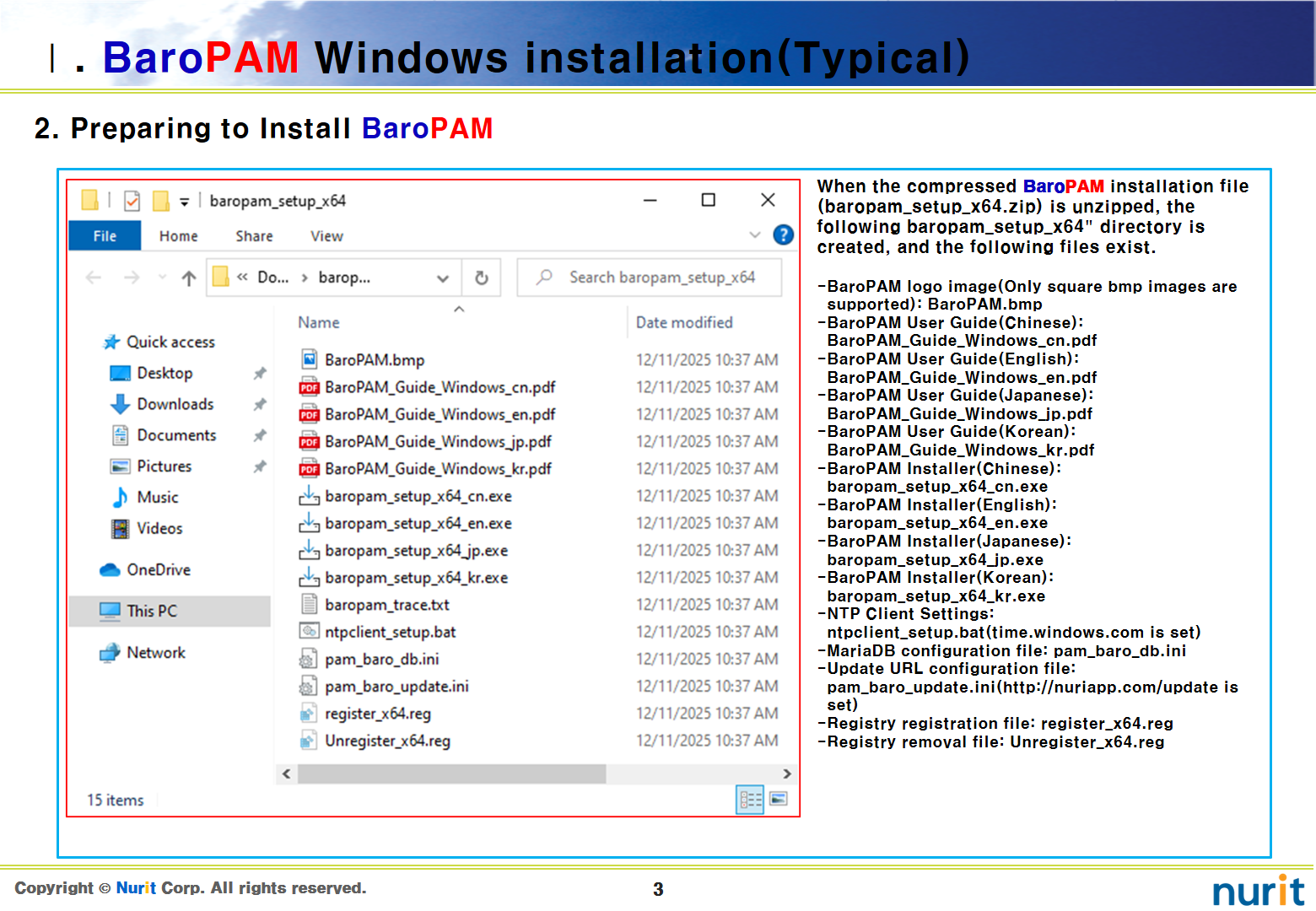Select This PC in navigation pane
The width and height of the screenshot is (1316, 911).
coord(170,611)
